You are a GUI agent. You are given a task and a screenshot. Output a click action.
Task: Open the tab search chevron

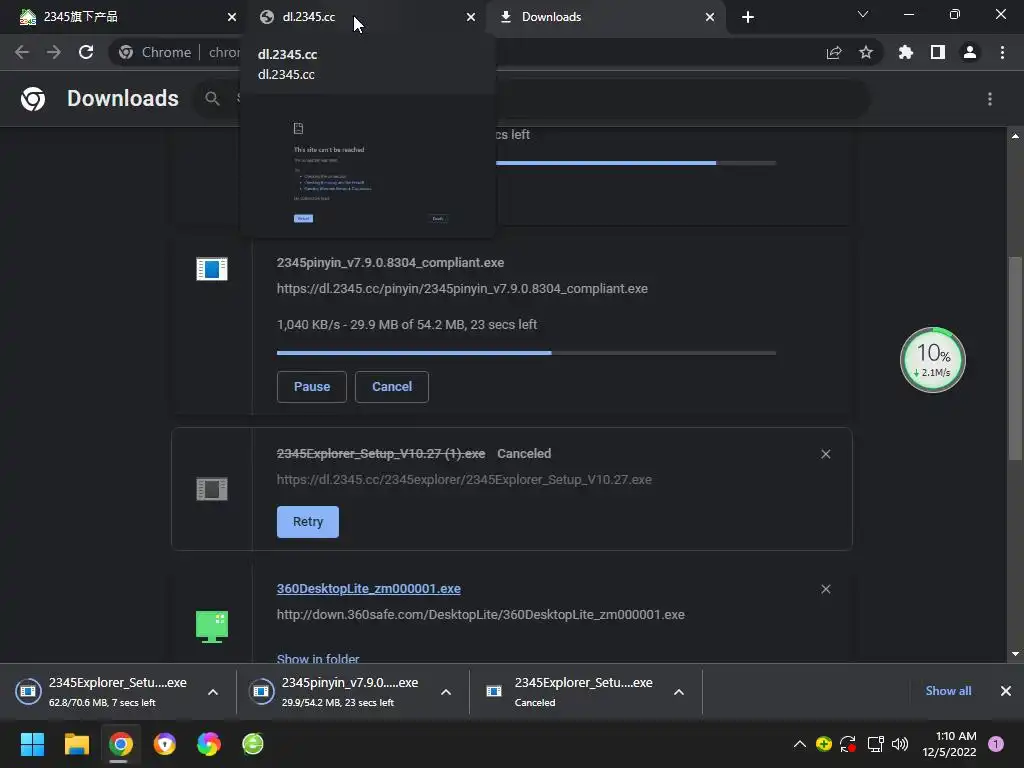(863, 14)
